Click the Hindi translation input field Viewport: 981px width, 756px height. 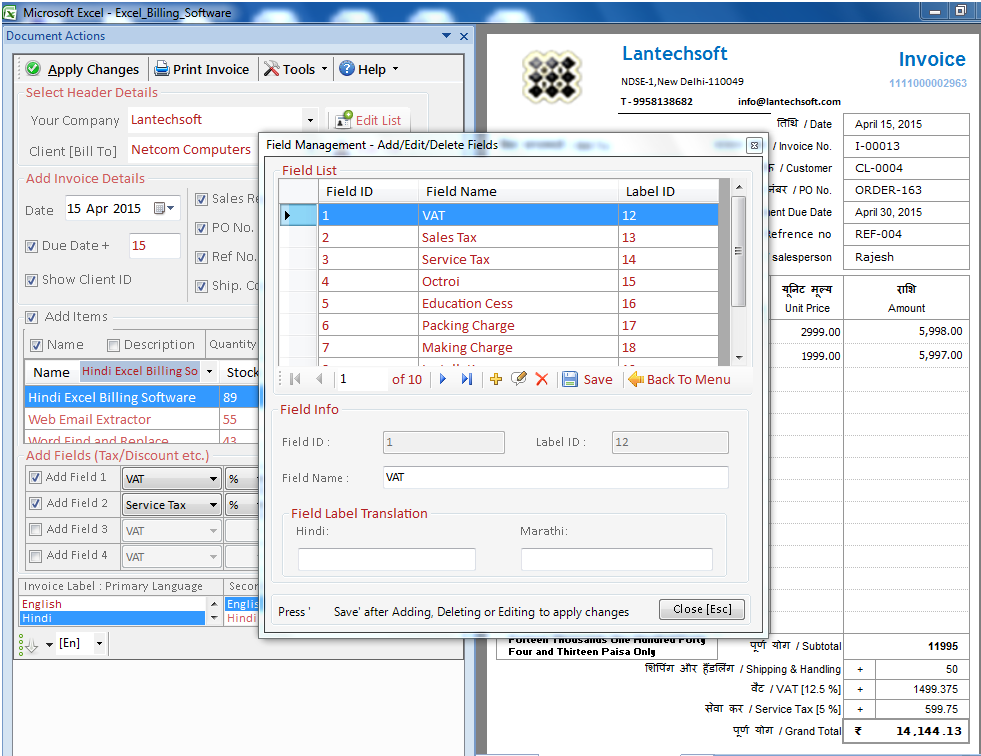click(x=387, y=559)
